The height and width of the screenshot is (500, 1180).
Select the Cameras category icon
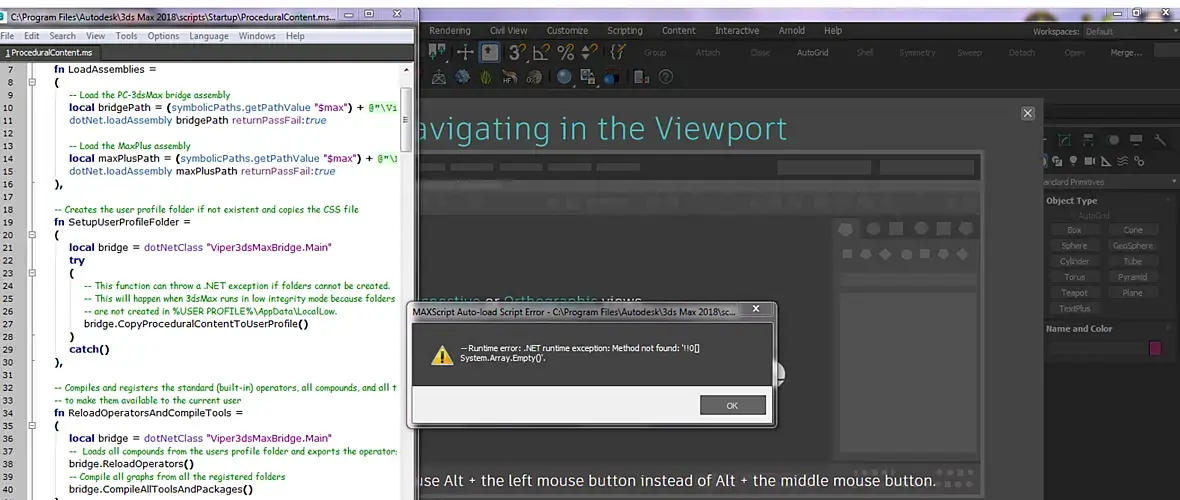[1090, 161]
